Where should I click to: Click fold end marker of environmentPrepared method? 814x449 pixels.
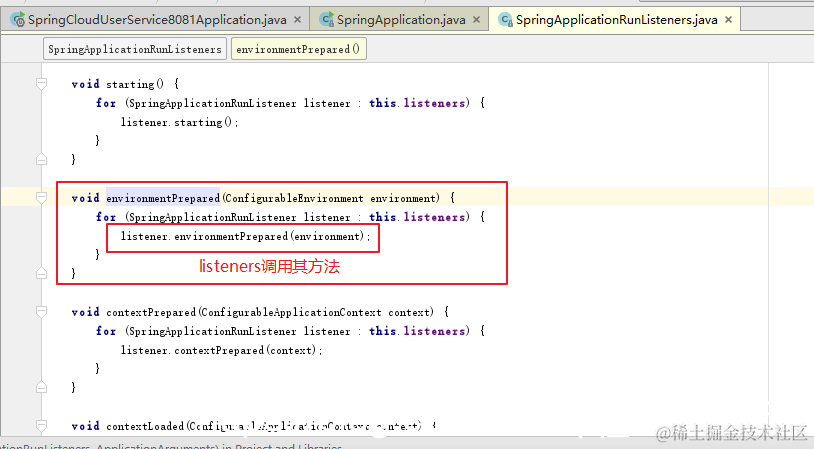click(42, 274)
